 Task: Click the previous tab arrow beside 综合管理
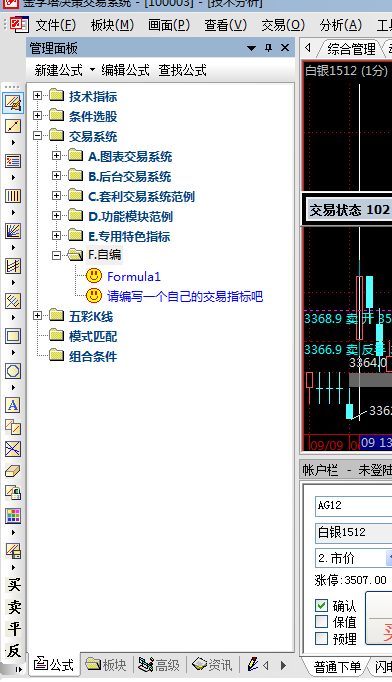coord(308,48)
